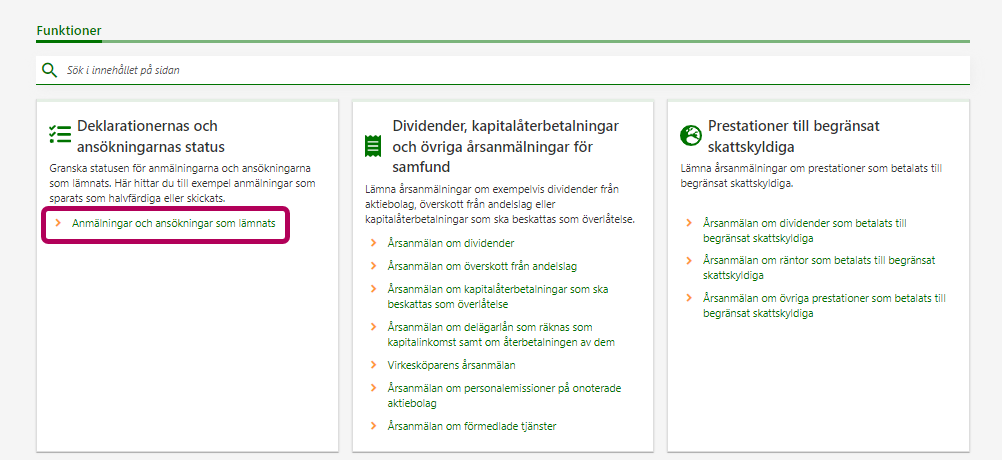
Task: Focus the page content search field
Action: 500,70
